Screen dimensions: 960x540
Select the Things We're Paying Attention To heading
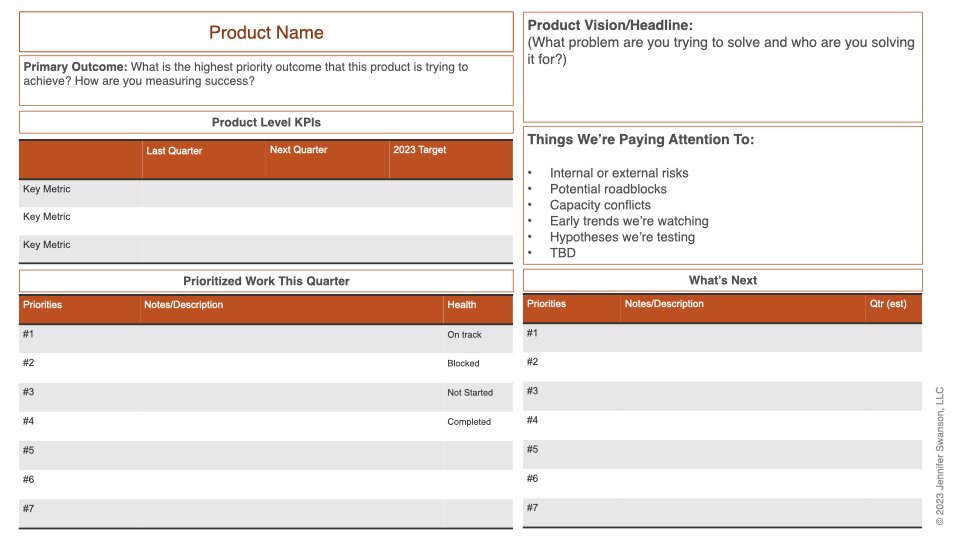pyautogui.click(x=641, y=140)
